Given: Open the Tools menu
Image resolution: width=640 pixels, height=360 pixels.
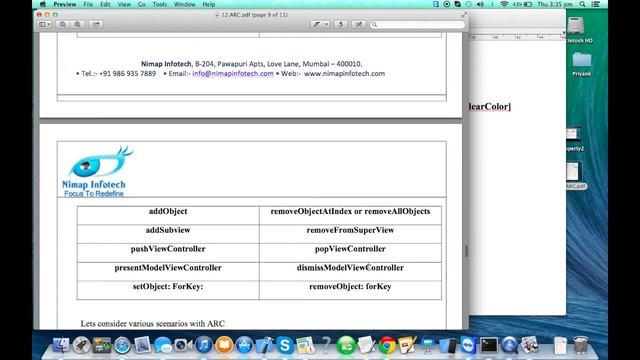Looking at the screenshot, I should (x=160, y=4).
